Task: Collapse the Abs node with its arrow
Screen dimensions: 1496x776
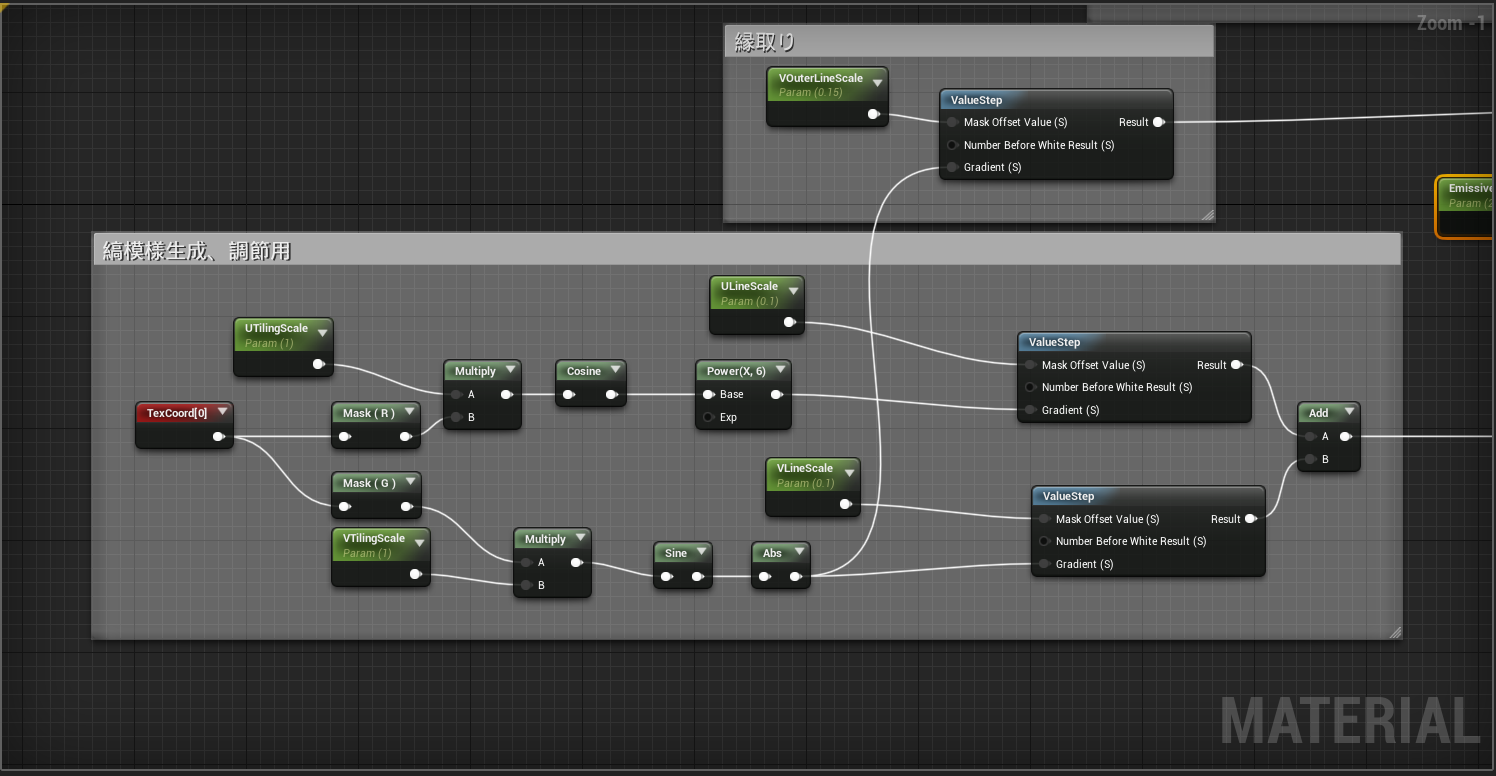Action: [x=799, y=552]
